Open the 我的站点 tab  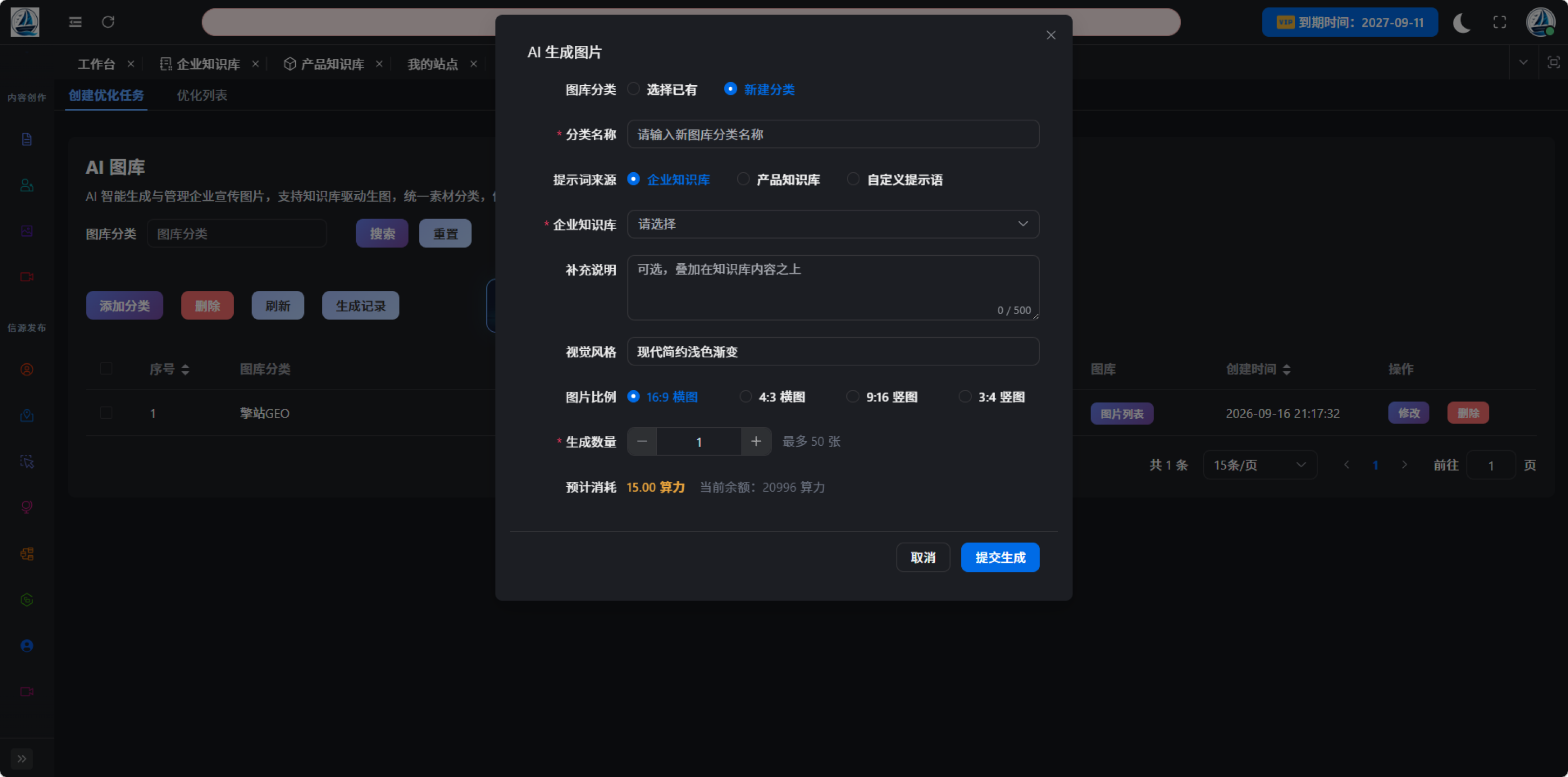[432, 64]
